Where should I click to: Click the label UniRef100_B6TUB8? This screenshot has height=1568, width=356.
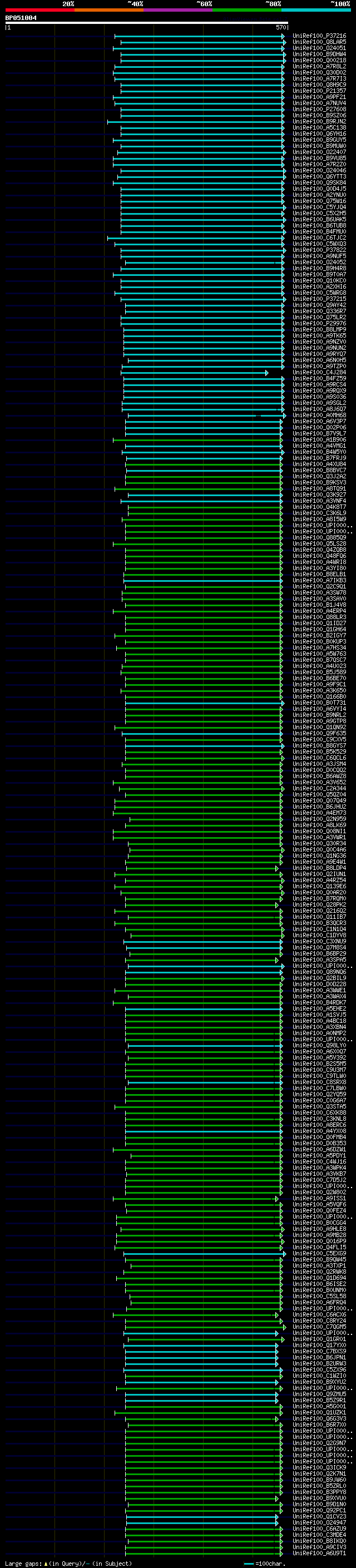319,225
